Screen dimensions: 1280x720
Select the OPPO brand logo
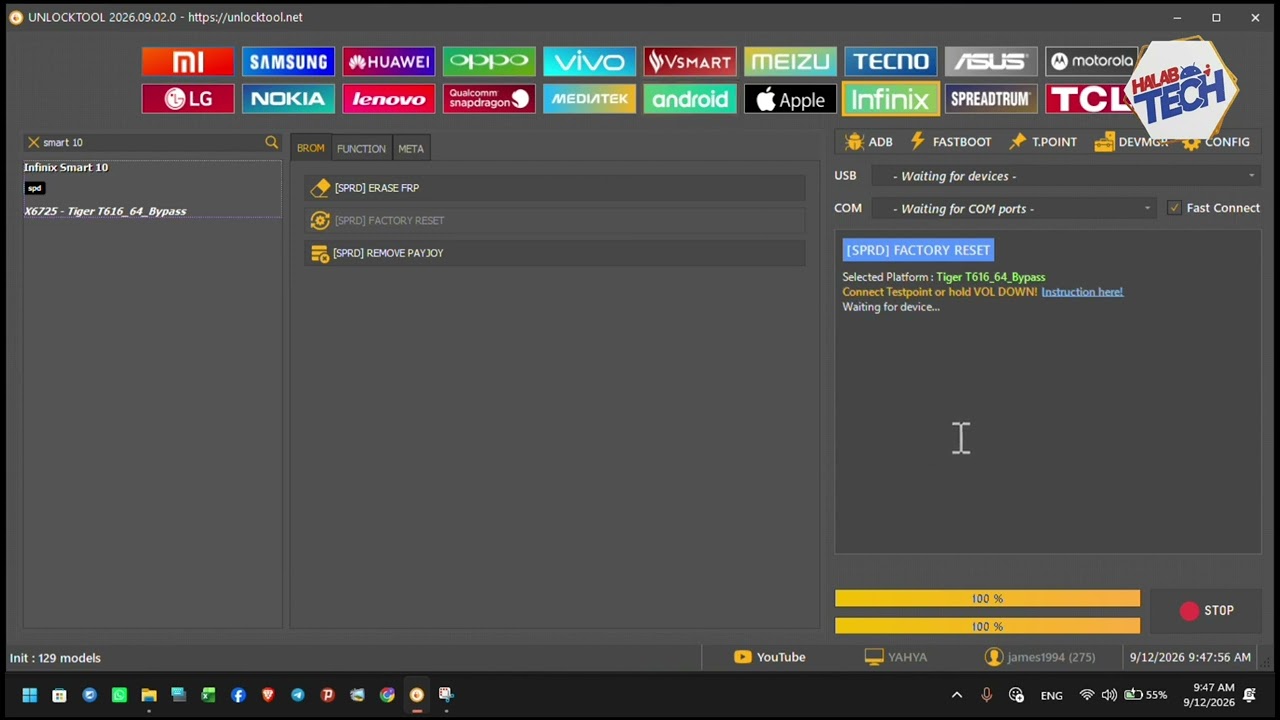489,62
